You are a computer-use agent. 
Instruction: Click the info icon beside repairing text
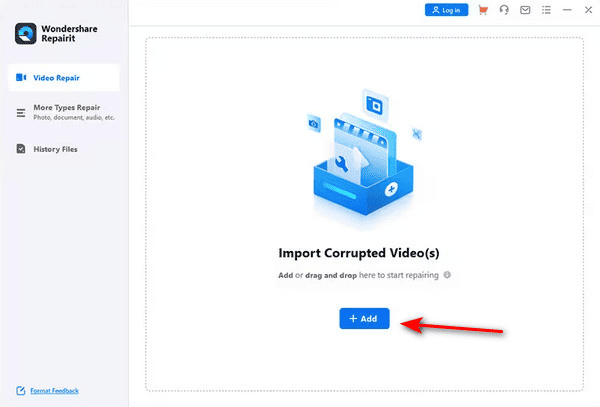click(x=447, y=275)
